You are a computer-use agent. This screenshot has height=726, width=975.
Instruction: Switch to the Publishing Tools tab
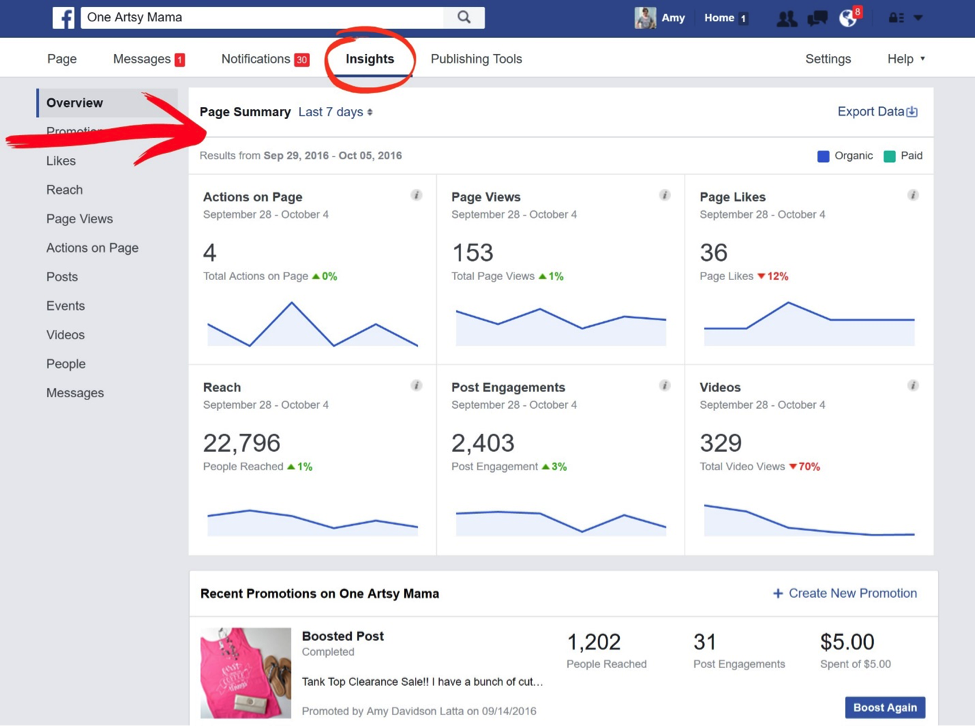(476, 59)
